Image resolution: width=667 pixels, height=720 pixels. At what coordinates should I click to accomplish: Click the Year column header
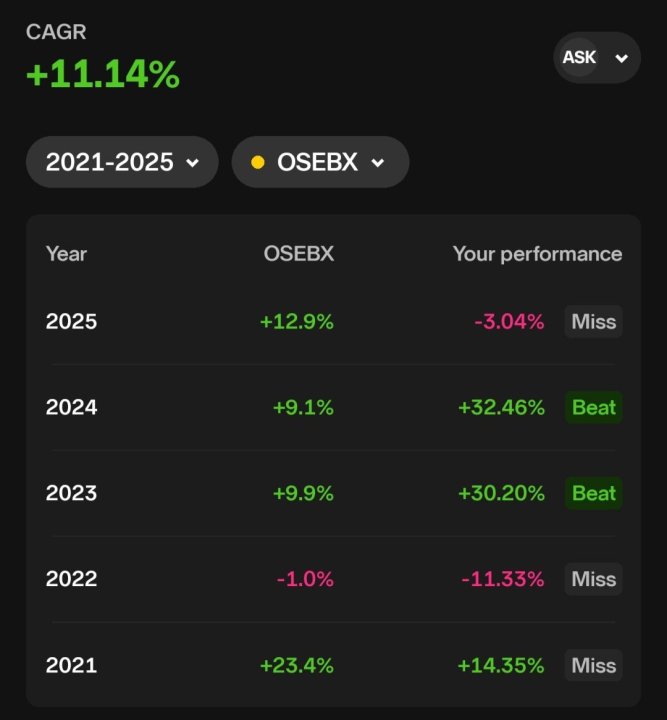coord(66,254)
